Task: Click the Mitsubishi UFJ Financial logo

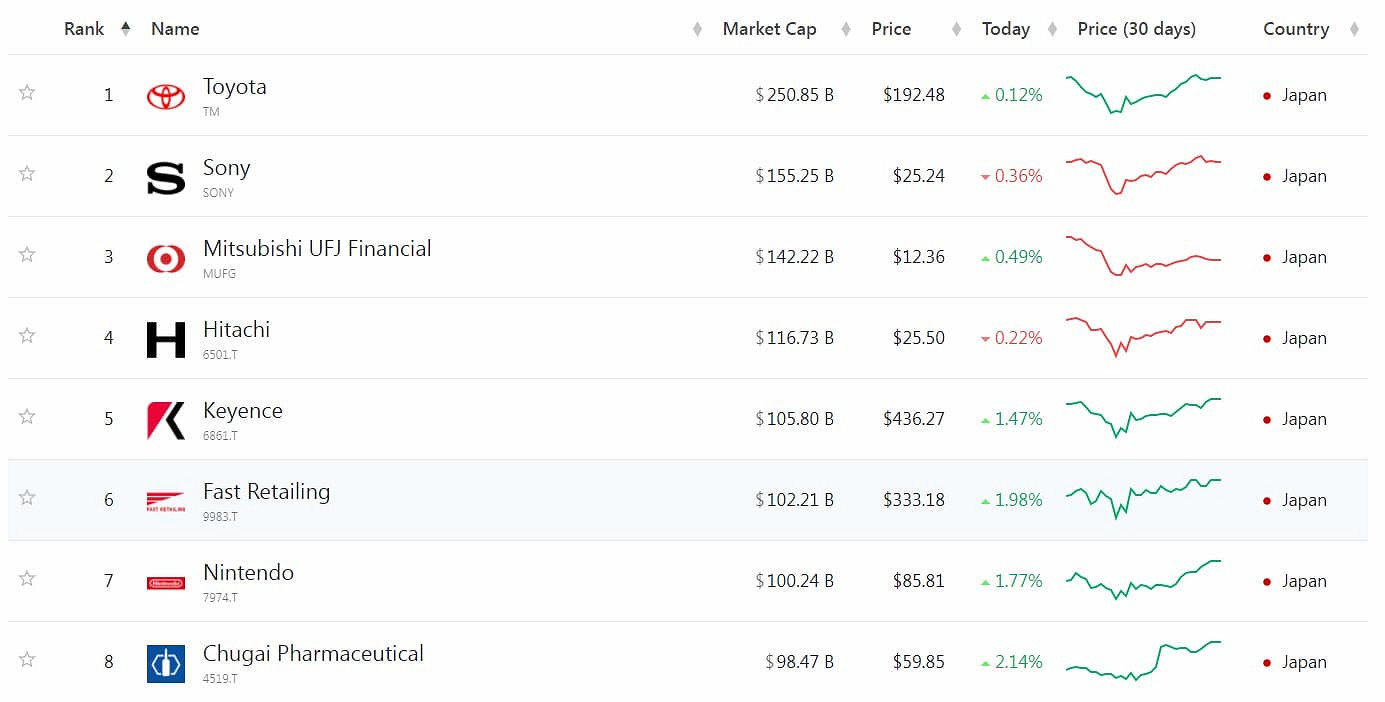Action: (x=166, y=258)
